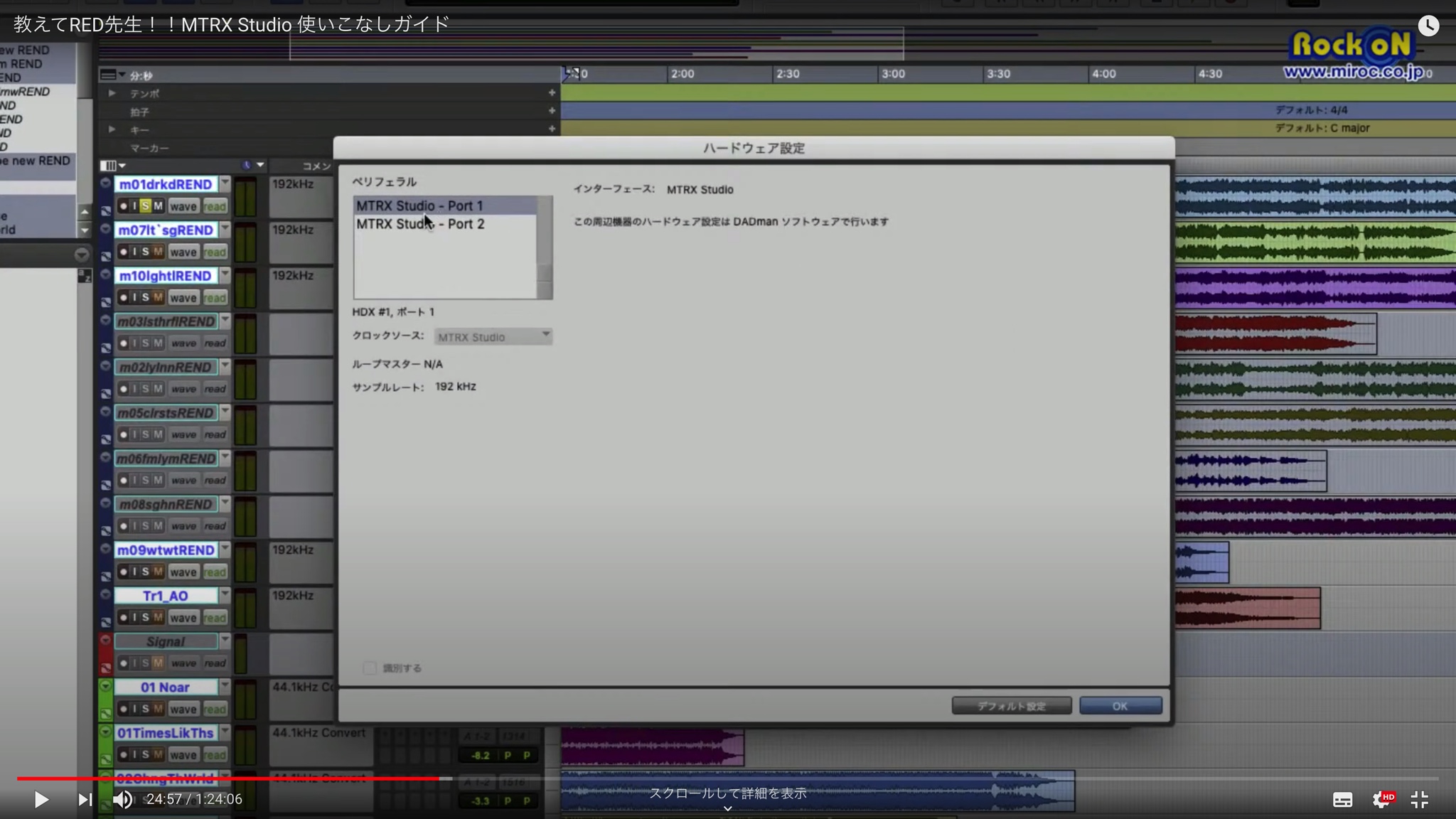The width and height of the screenshot is (1456, 819).
Task: Open track view selector wave on m01drkdREND
Action: coord(183,206)
